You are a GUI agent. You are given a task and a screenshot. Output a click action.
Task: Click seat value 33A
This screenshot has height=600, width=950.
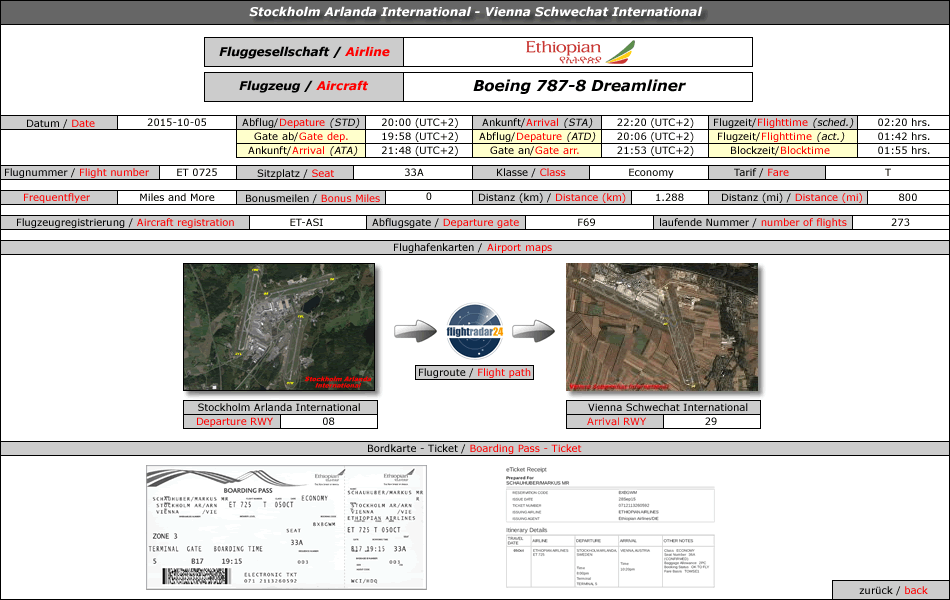(413, 173)
